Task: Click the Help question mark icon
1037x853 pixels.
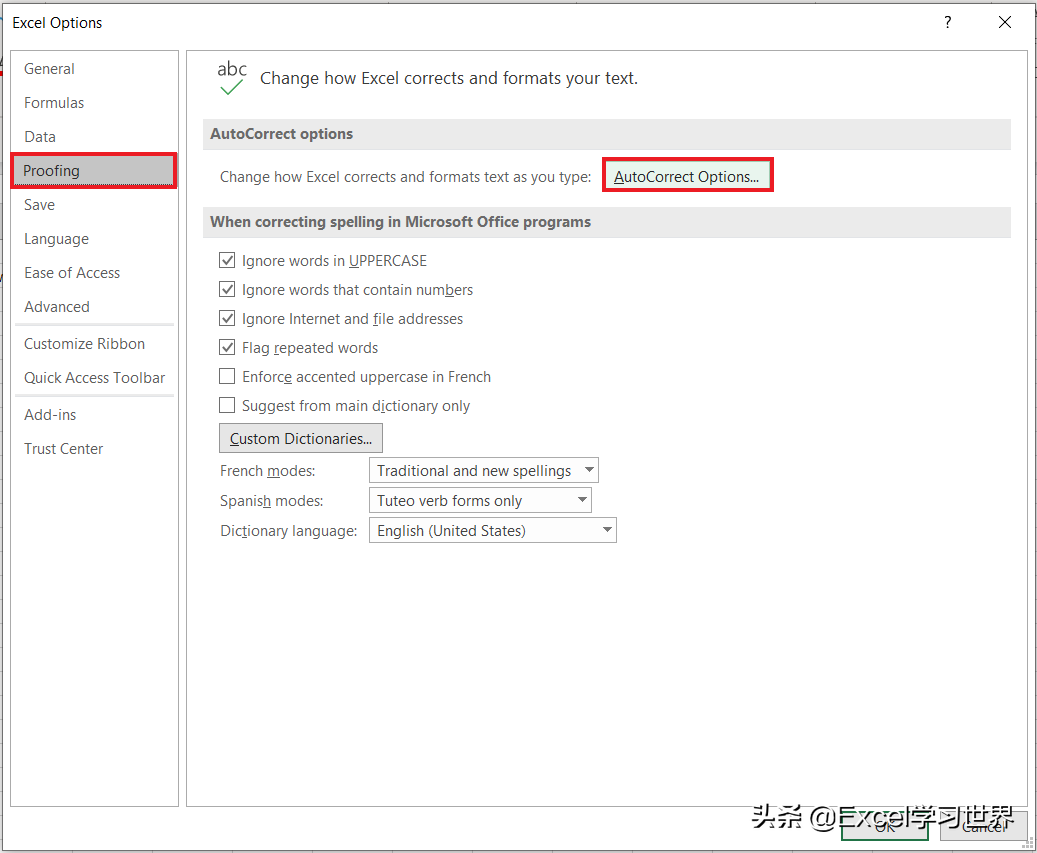Action: 948,22
